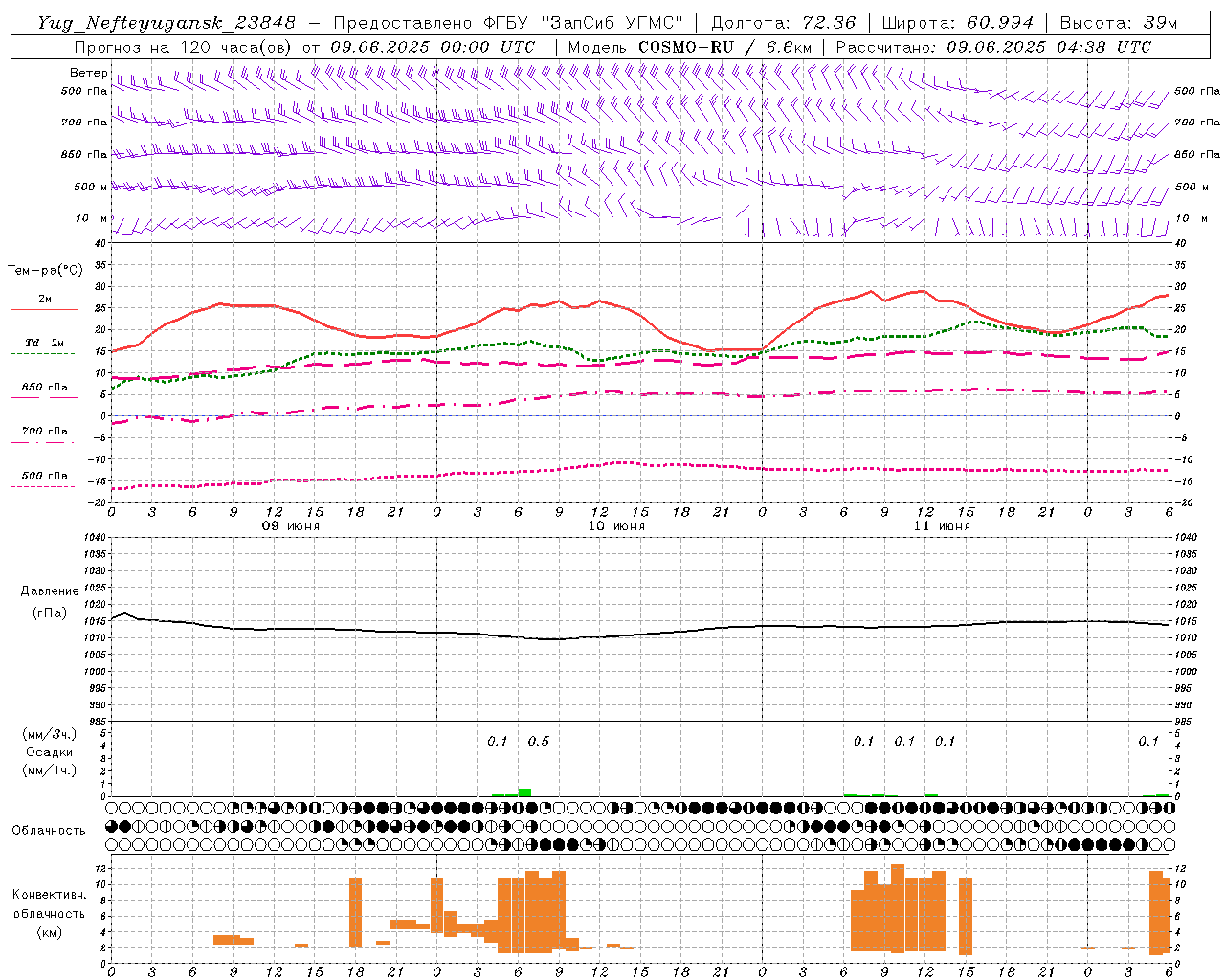This screenshot has height=980, width=1225.
Task: Click the tallest green precipitation bar
Action: click(x=524, y=792)
